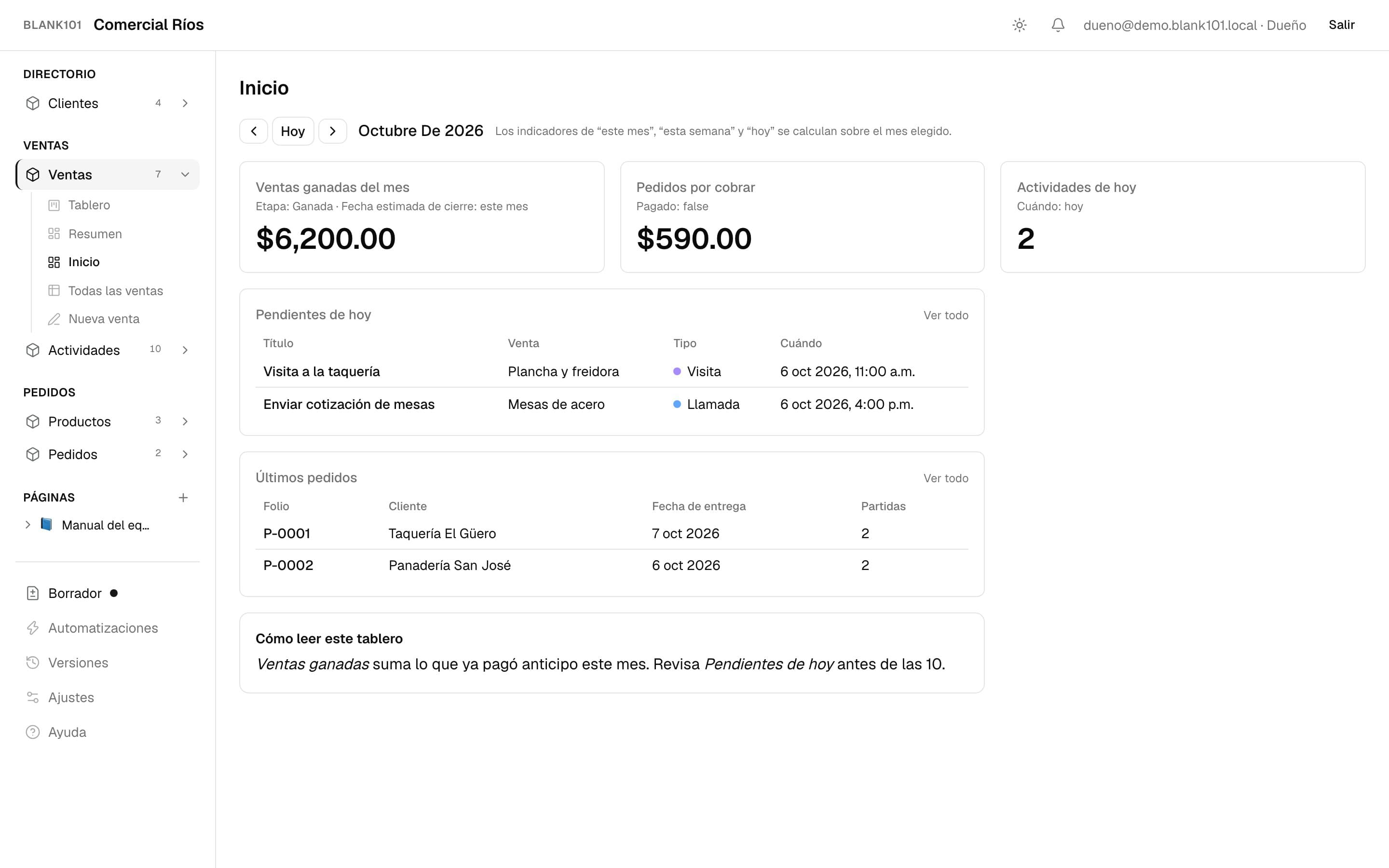Expand the Clientes section chevron
Image resolution: width=1389 pixels, height=868 pixels.
click(185, 103)
